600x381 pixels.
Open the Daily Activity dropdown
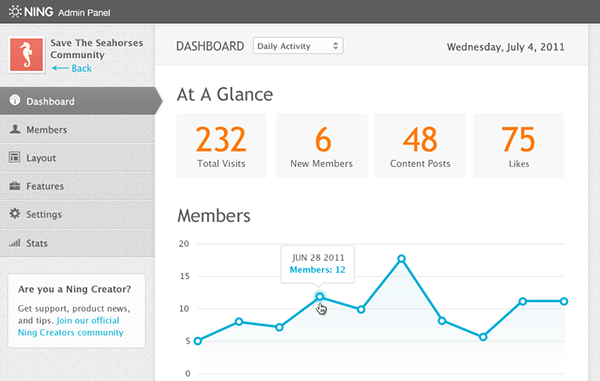[x=298, y=46]
